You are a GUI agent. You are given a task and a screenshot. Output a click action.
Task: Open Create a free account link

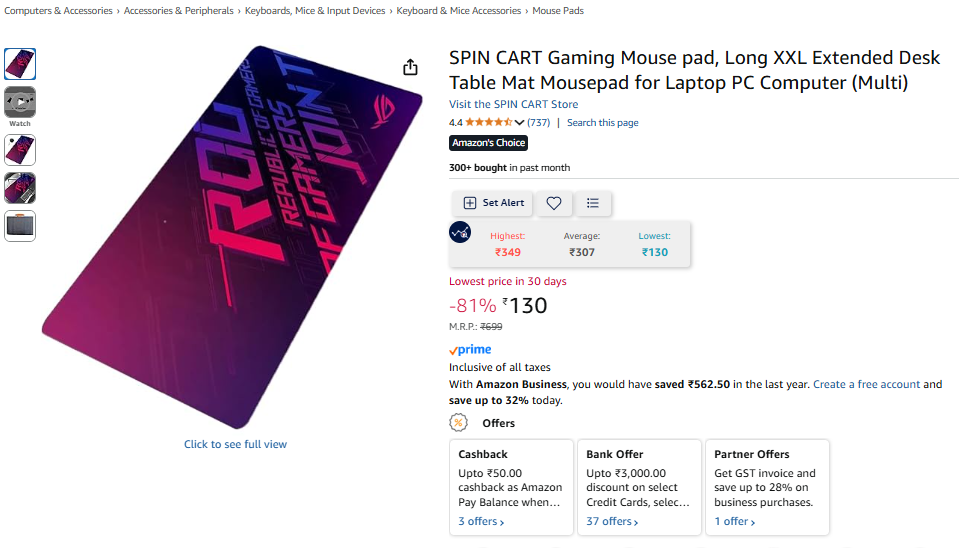[867, 384]
